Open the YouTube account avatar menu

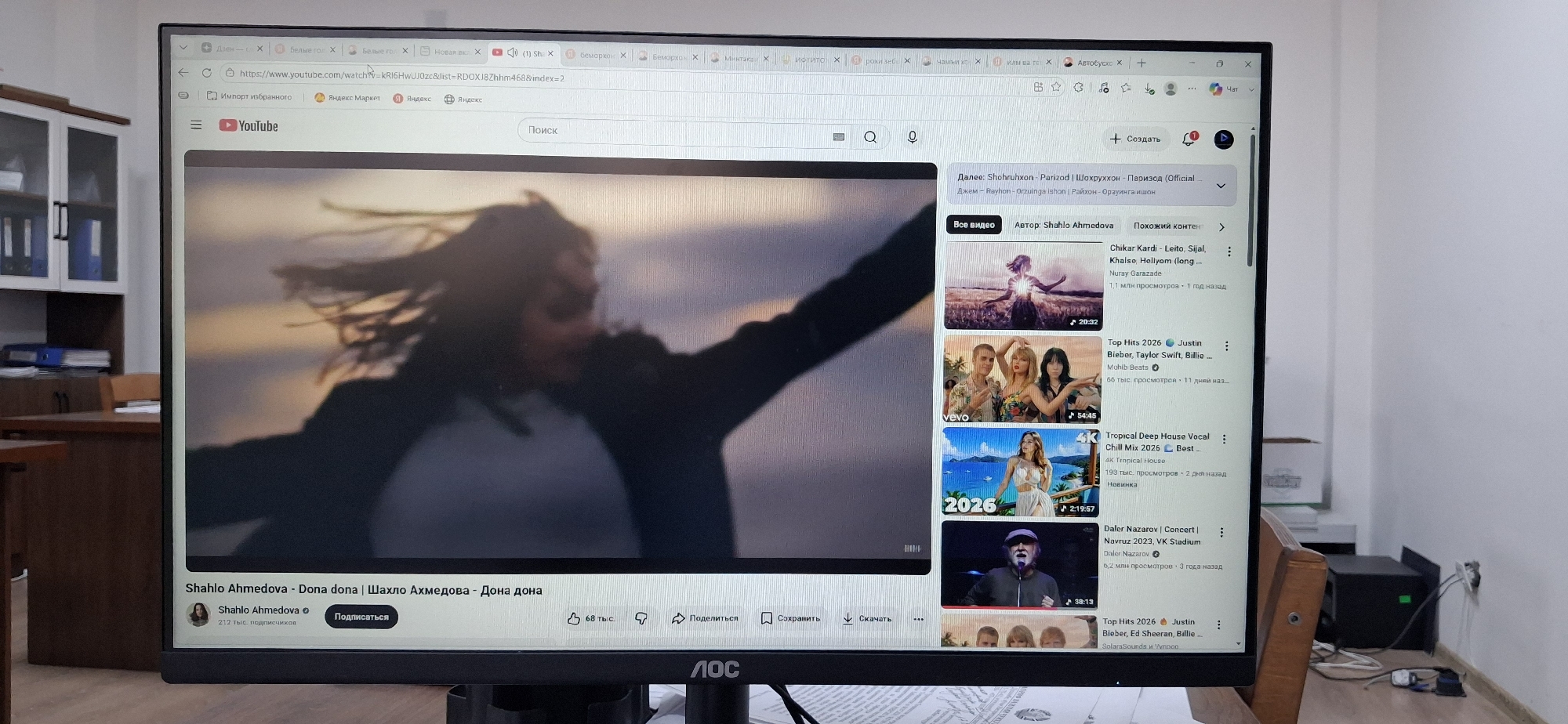coord(1223,139)
